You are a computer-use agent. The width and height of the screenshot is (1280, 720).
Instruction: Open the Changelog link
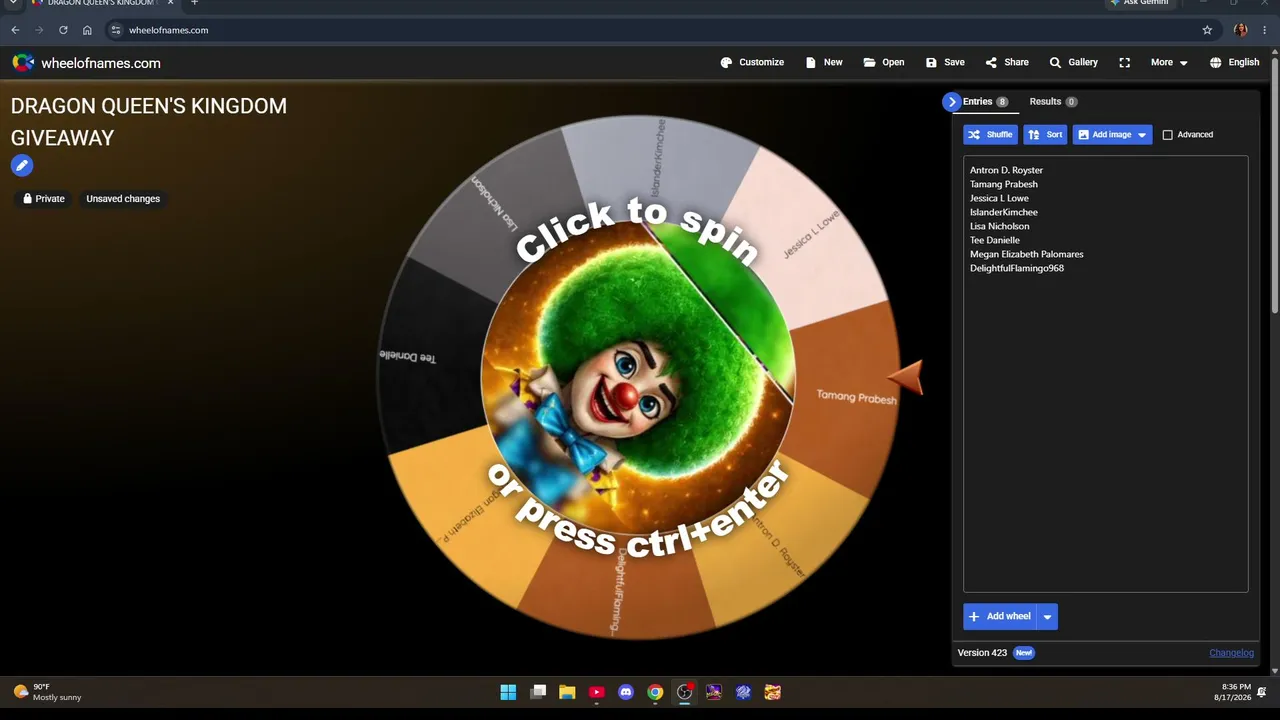click(x=1231, y=653)
